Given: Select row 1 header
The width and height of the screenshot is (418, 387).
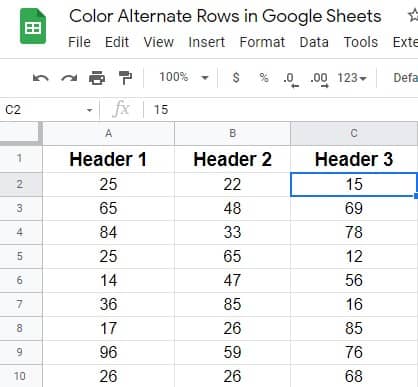Looking at the screenshot, I should click(21, 159).
